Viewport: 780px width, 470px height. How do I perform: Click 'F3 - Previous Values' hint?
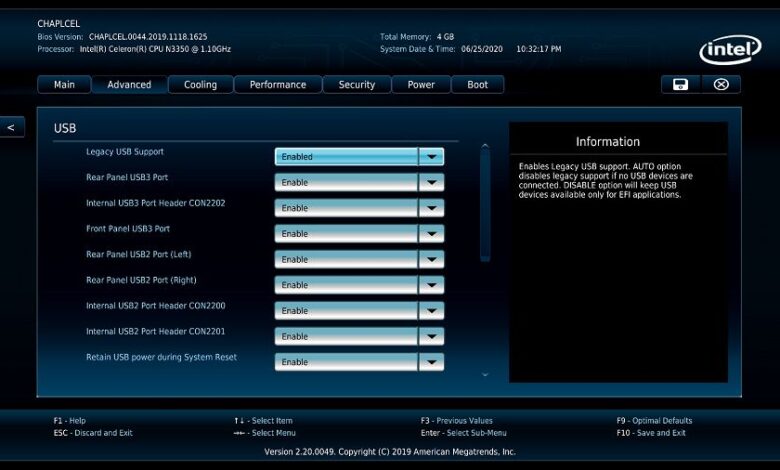pyautogui.click(x=457, y=421)
